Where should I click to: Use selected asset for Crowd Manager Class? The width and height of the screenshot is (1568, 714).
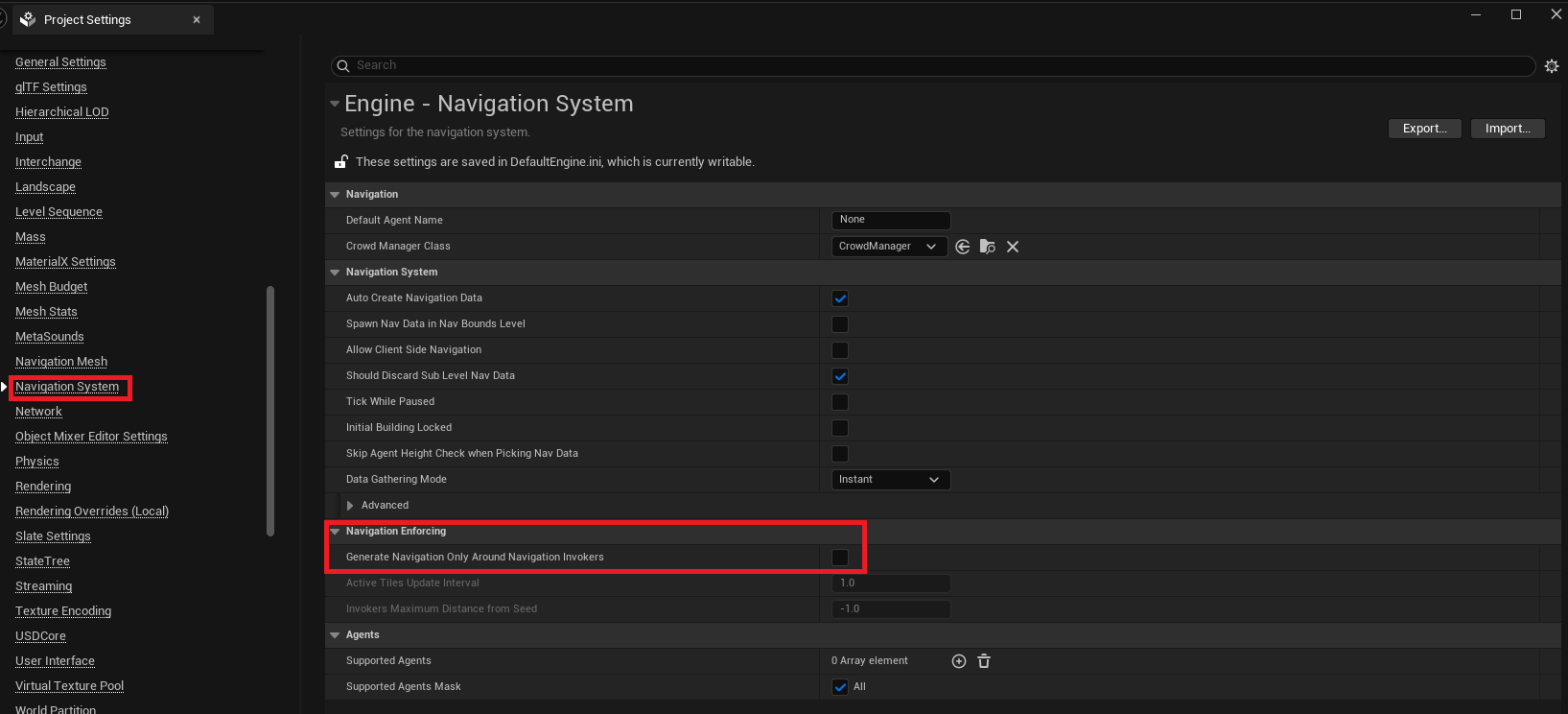coord(963,247)
